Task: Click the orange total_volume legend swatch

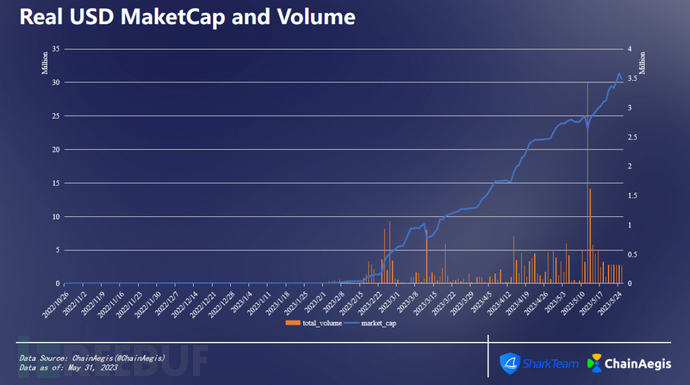Action: click(x=293, y=323)
